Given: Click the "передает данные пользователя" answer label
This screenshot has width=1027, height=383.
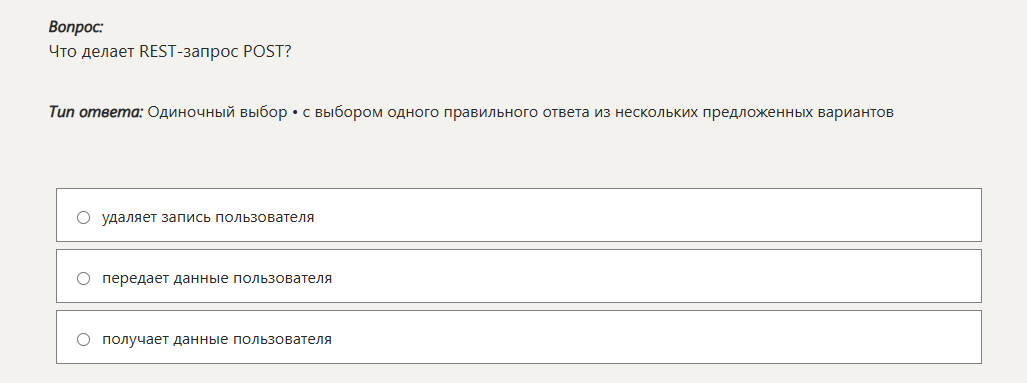Looking at the screenshot, I should 217,278.
